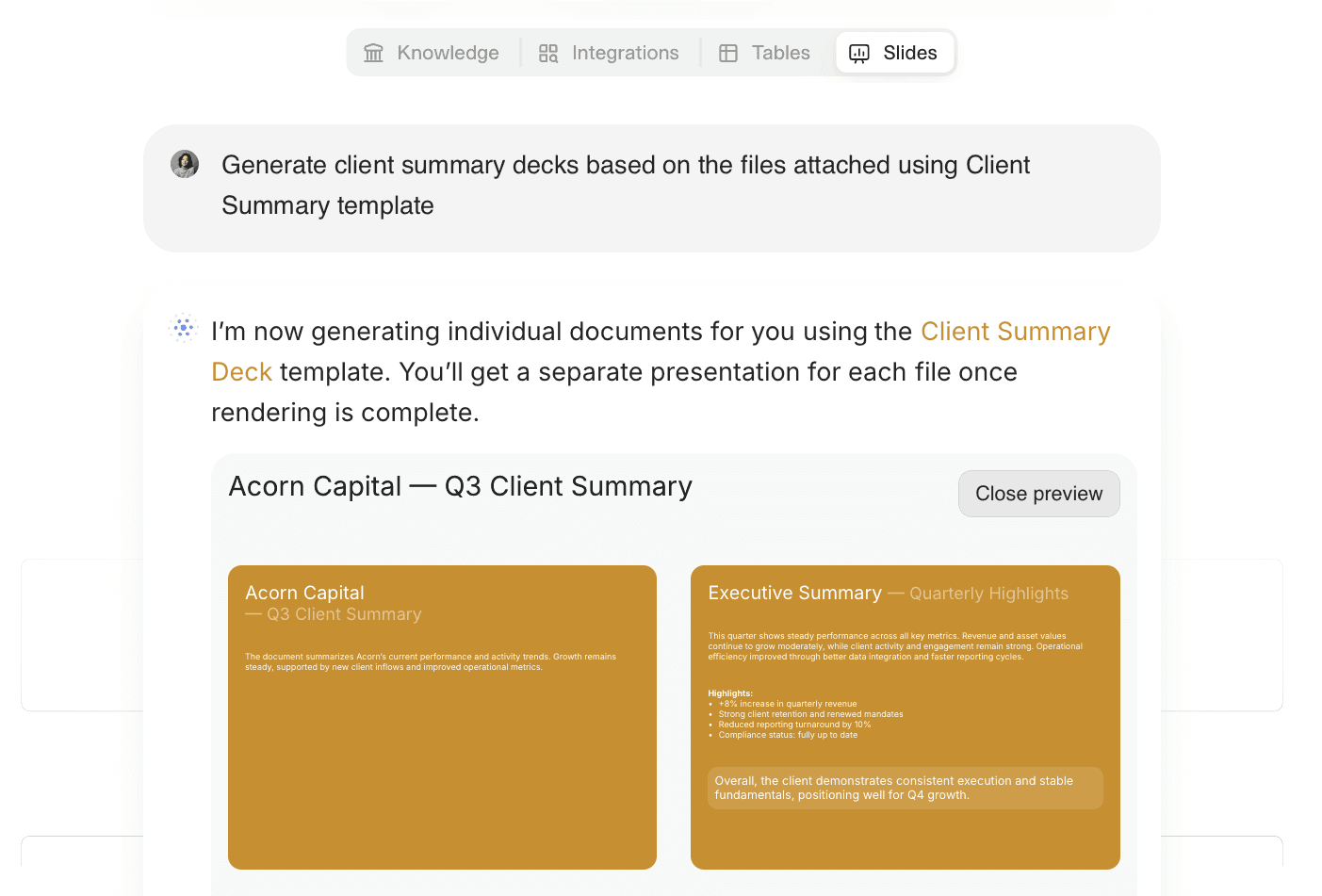Click the Close preview button
1322x896 pixels.
[1038, 493]
